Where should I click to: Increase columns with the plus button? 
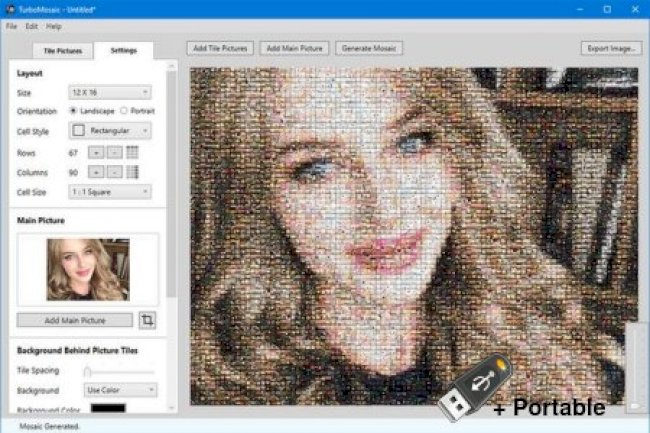tap(96, 172)
